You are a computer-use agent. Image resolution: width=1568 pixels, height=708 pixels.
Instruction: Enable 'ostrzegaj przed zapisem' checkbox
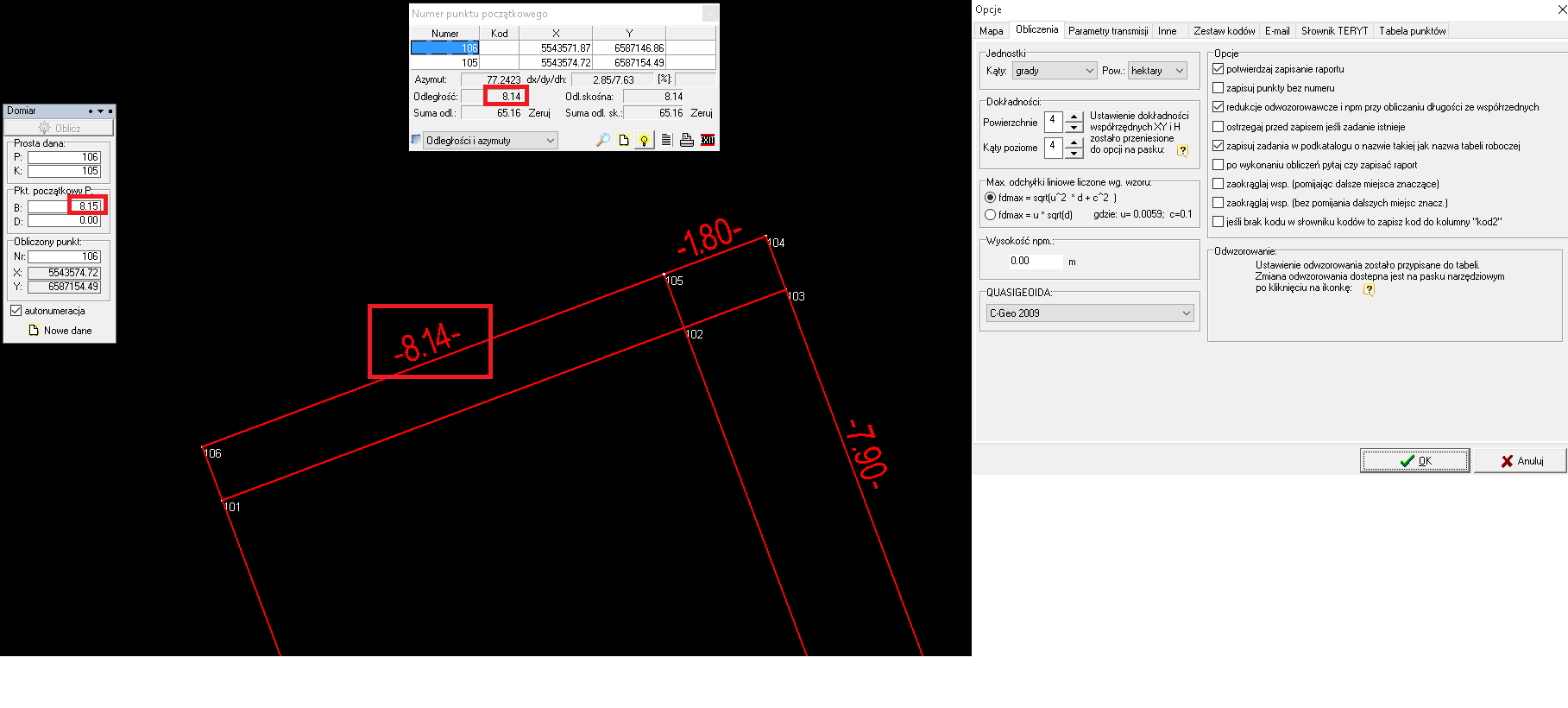pos(1219,127)
